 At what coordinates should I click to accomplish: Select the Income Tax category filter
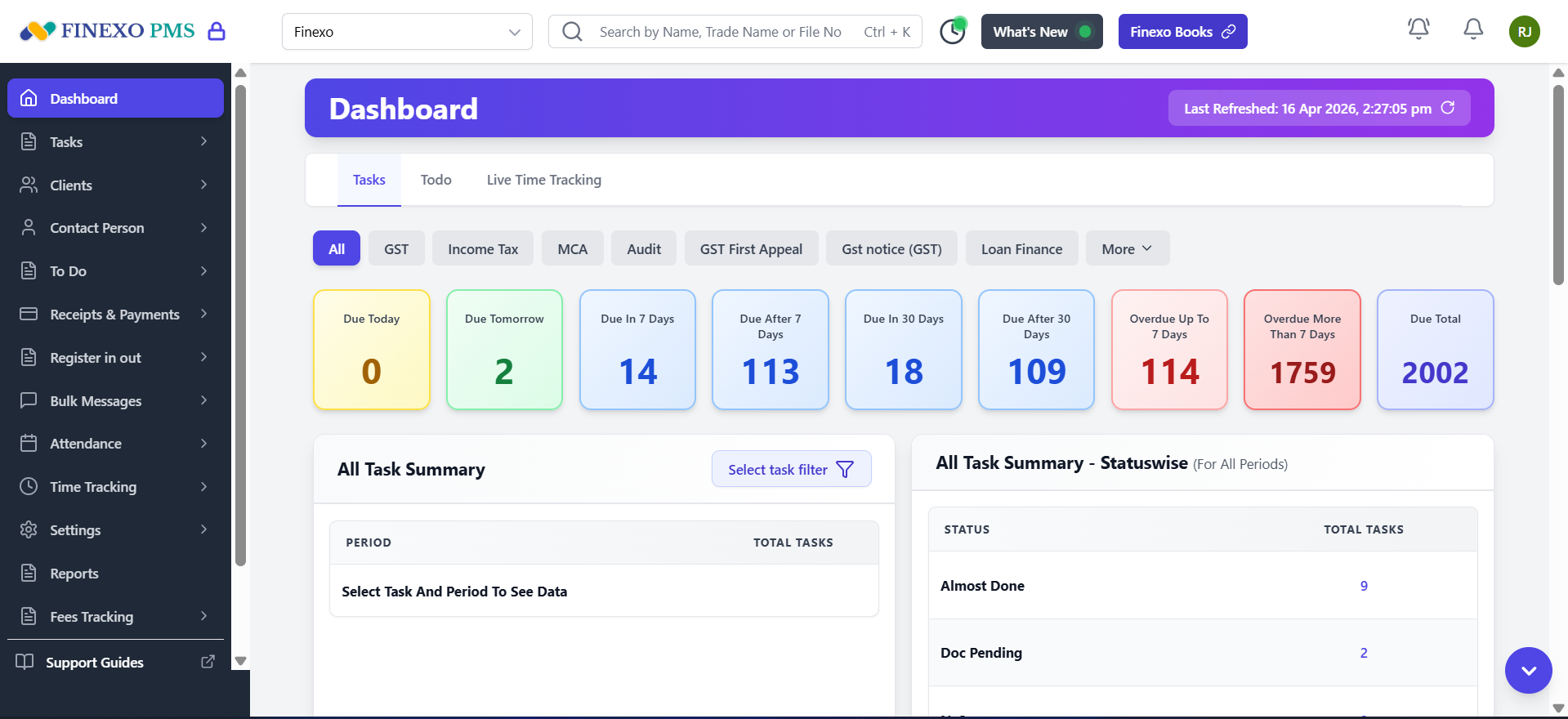pyautogui.click(x=483, y=248)
